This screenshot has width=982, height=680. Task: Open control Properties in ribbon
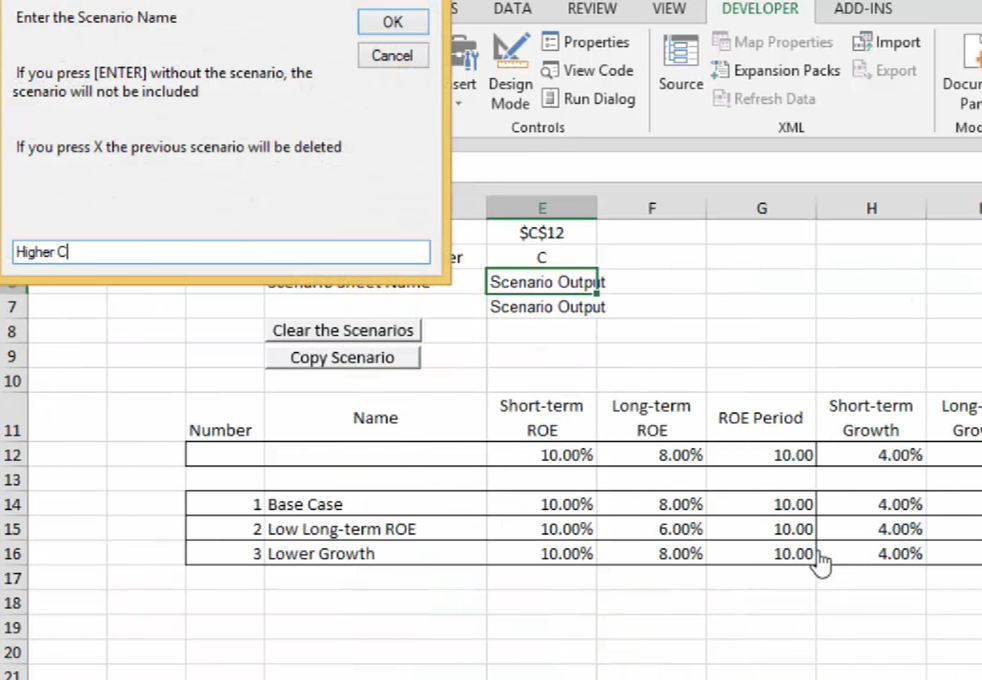coord(585,42)
